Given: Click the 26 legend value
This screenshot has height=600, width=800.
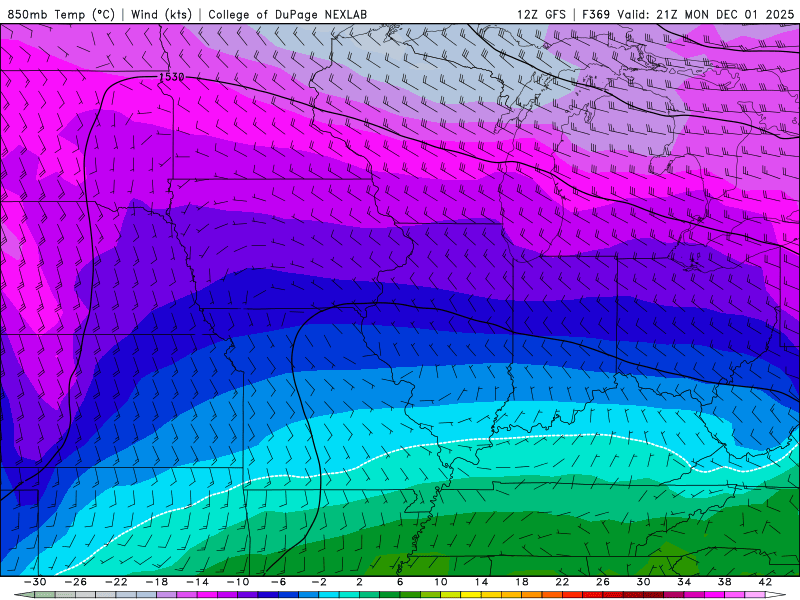Looking at the screenshot, I should 603,582.
